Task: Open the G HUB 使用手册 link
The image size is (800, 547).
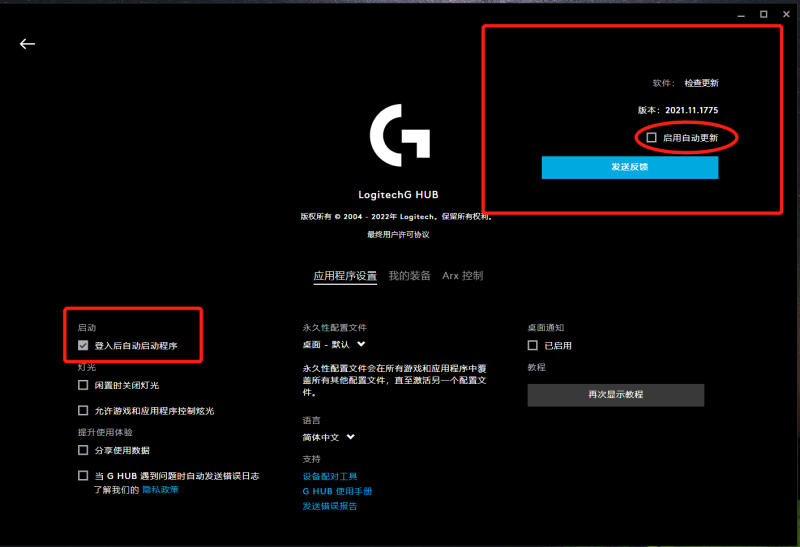Action: pyautogui.click(x=337, y=491)
